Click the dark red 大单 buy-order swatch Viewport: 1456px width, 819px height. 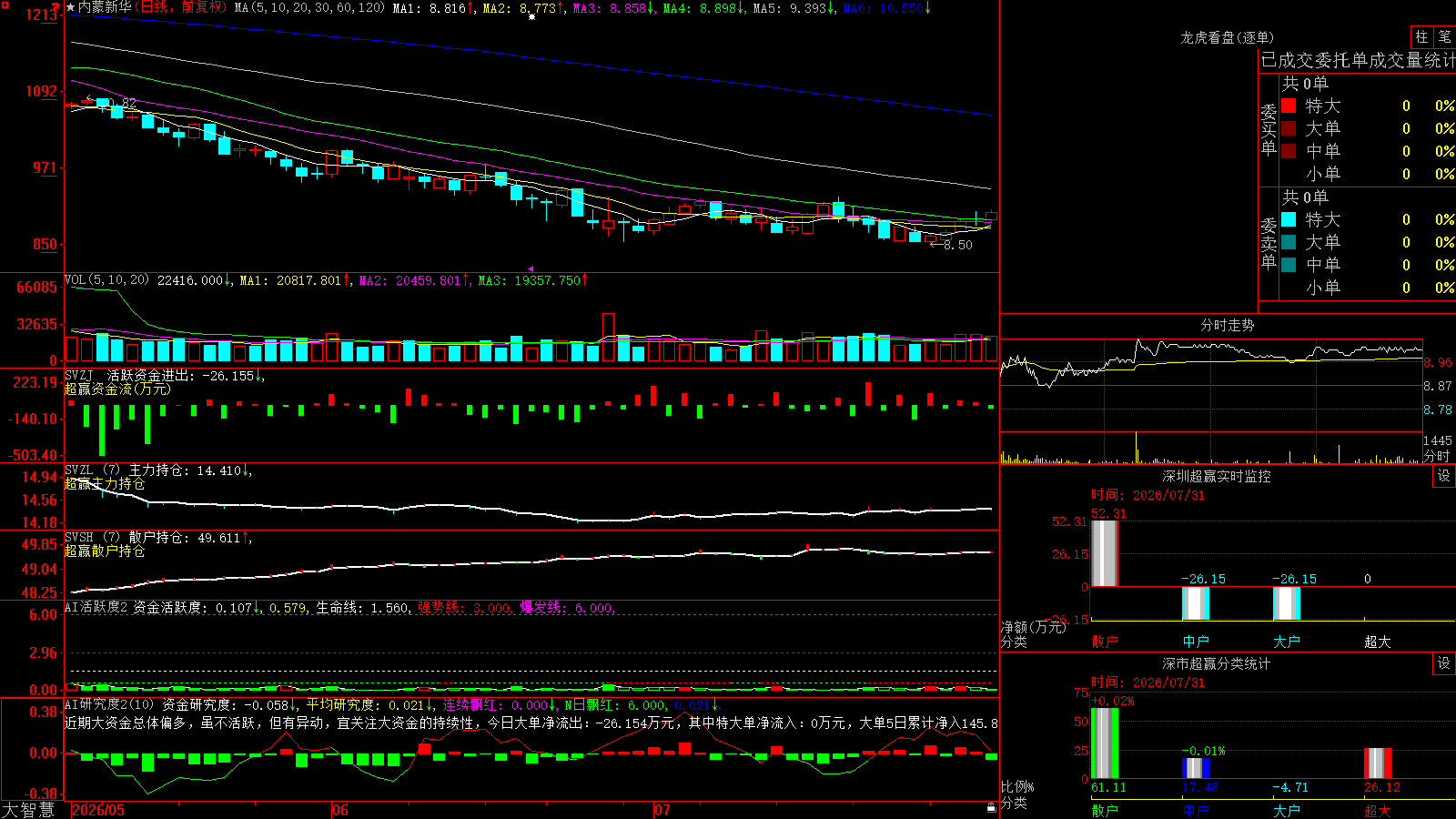point(1289,128)
